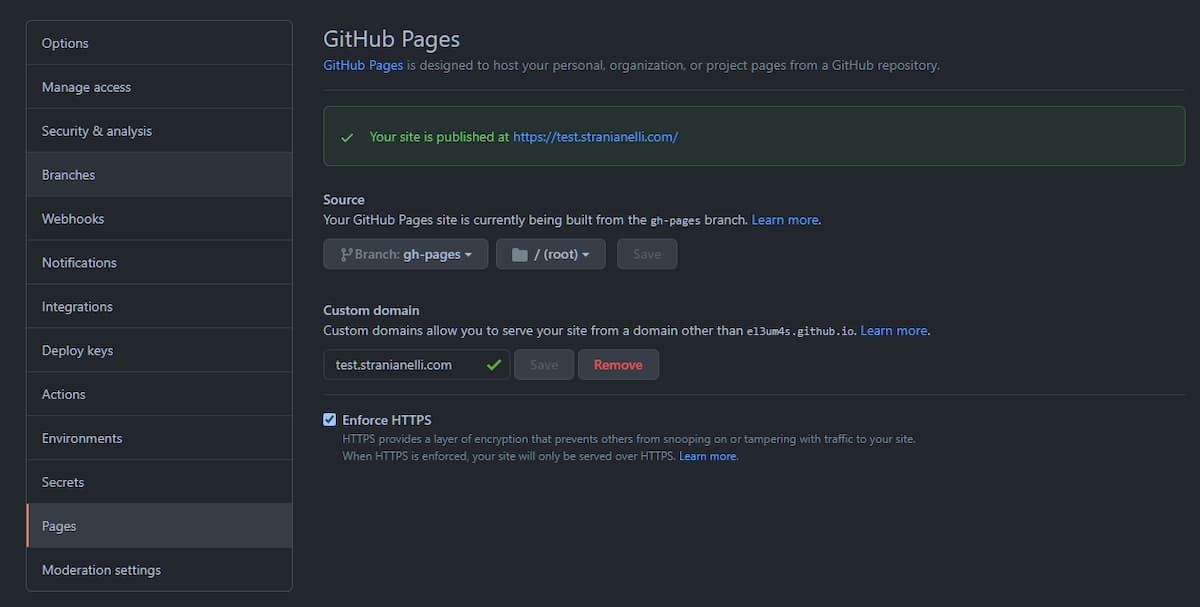
Task: Open Environments settings
Action: [159, 439]
